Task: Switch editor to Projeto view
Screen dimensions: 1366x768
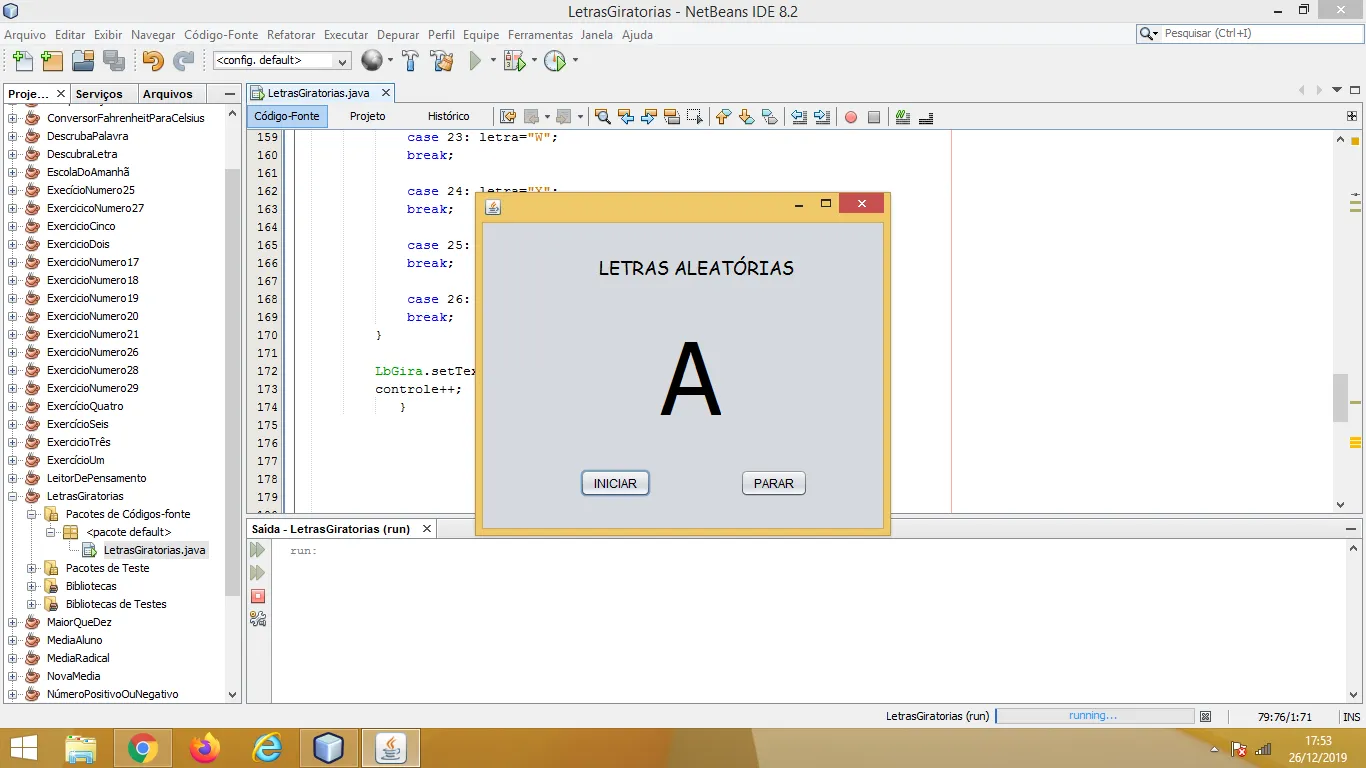Action: (367, 117)
